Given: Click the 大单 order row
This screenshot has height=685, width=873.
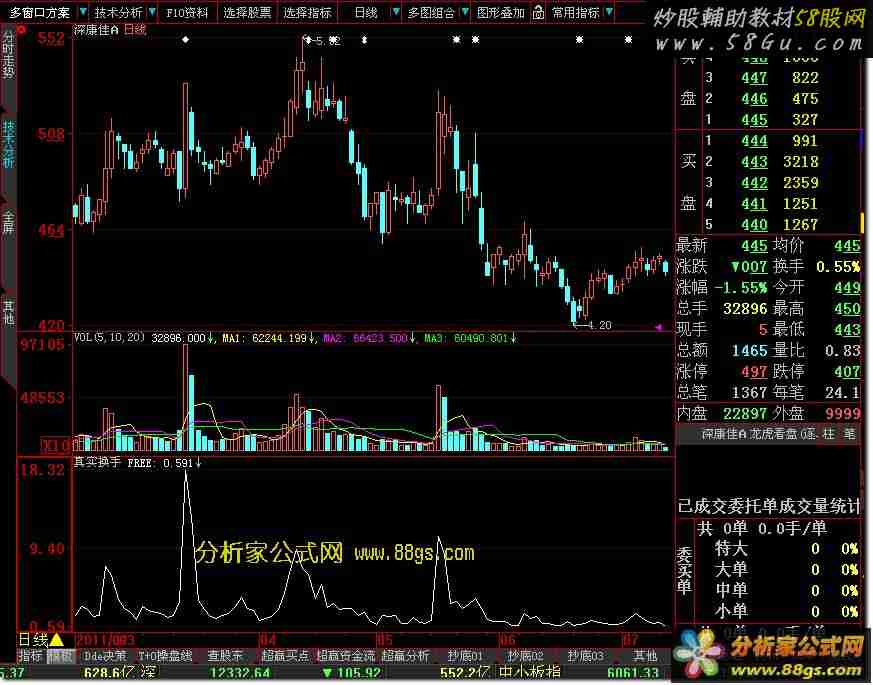Looking at the screenshot, I should pyautogui.click(x=778, y=570).
